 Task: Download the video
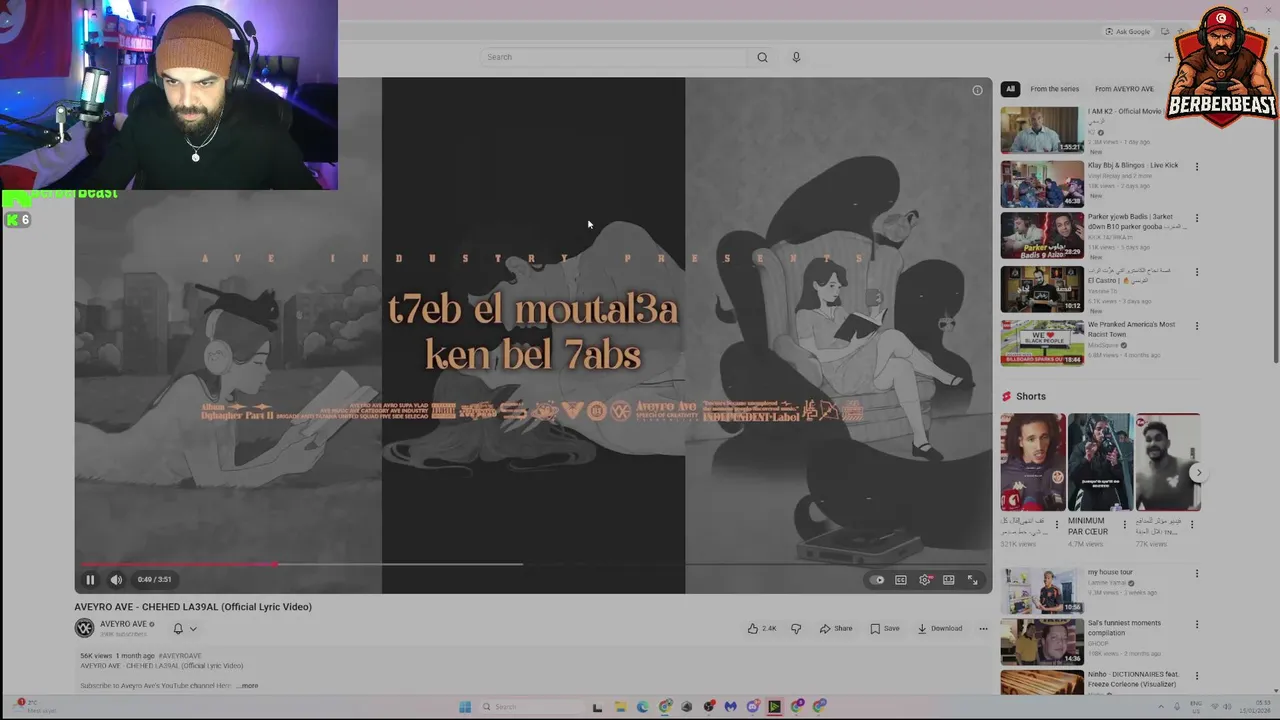[x=940, y=629]
